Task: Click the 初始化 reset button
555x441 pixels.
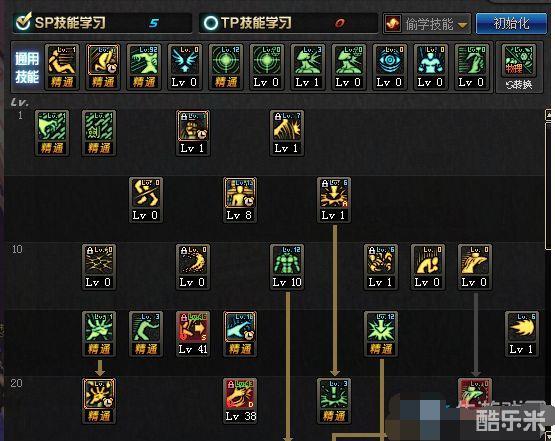Action: tap(511, 23)
